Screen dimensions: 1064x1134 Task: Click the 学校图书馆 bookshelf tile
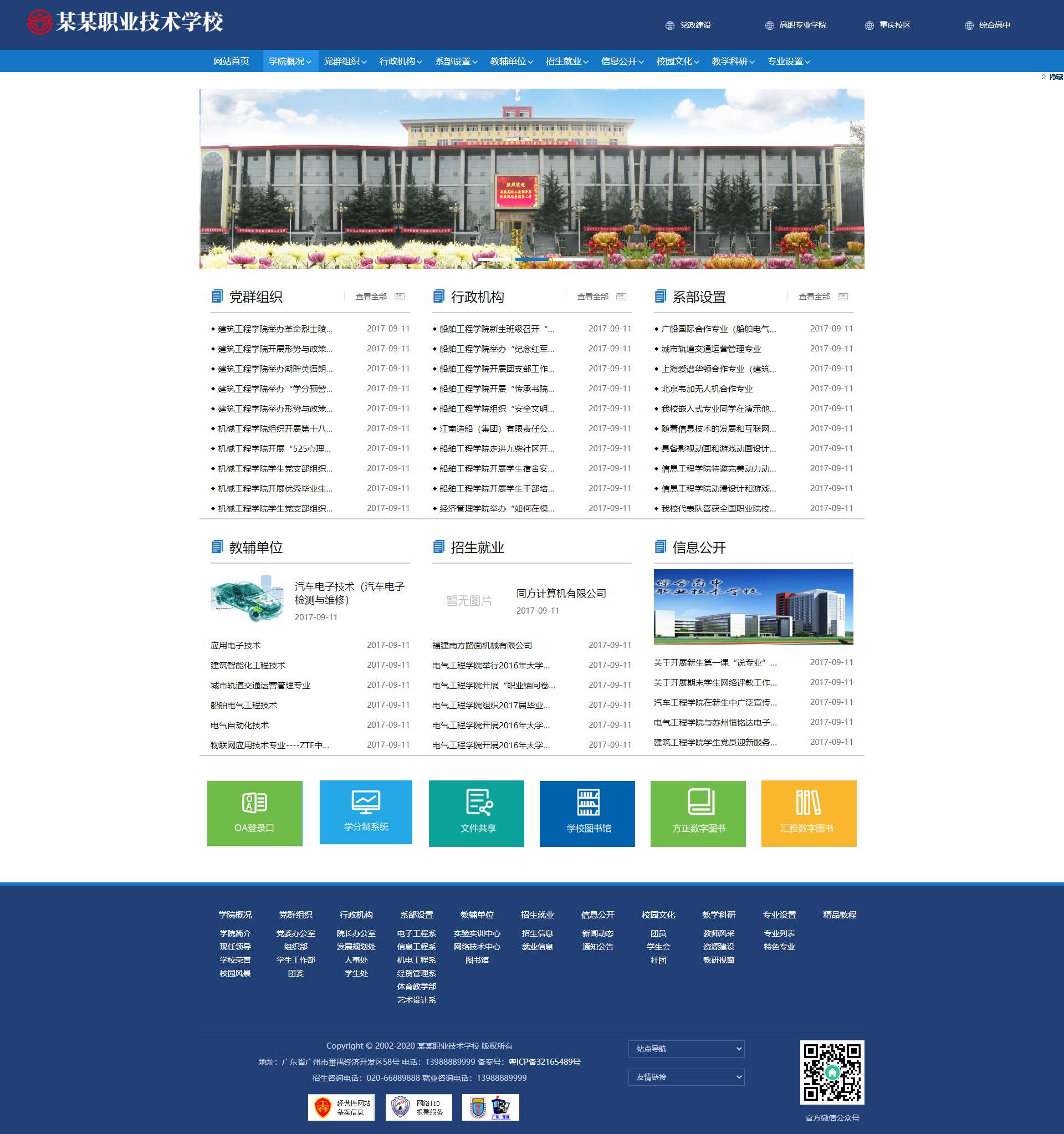(587, 813)
